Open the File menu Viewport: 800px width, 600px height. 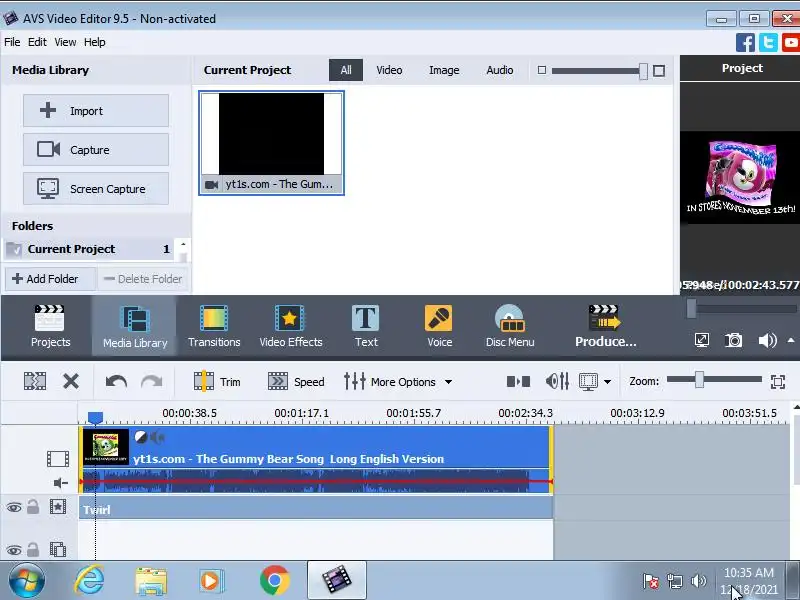(12, 42)
